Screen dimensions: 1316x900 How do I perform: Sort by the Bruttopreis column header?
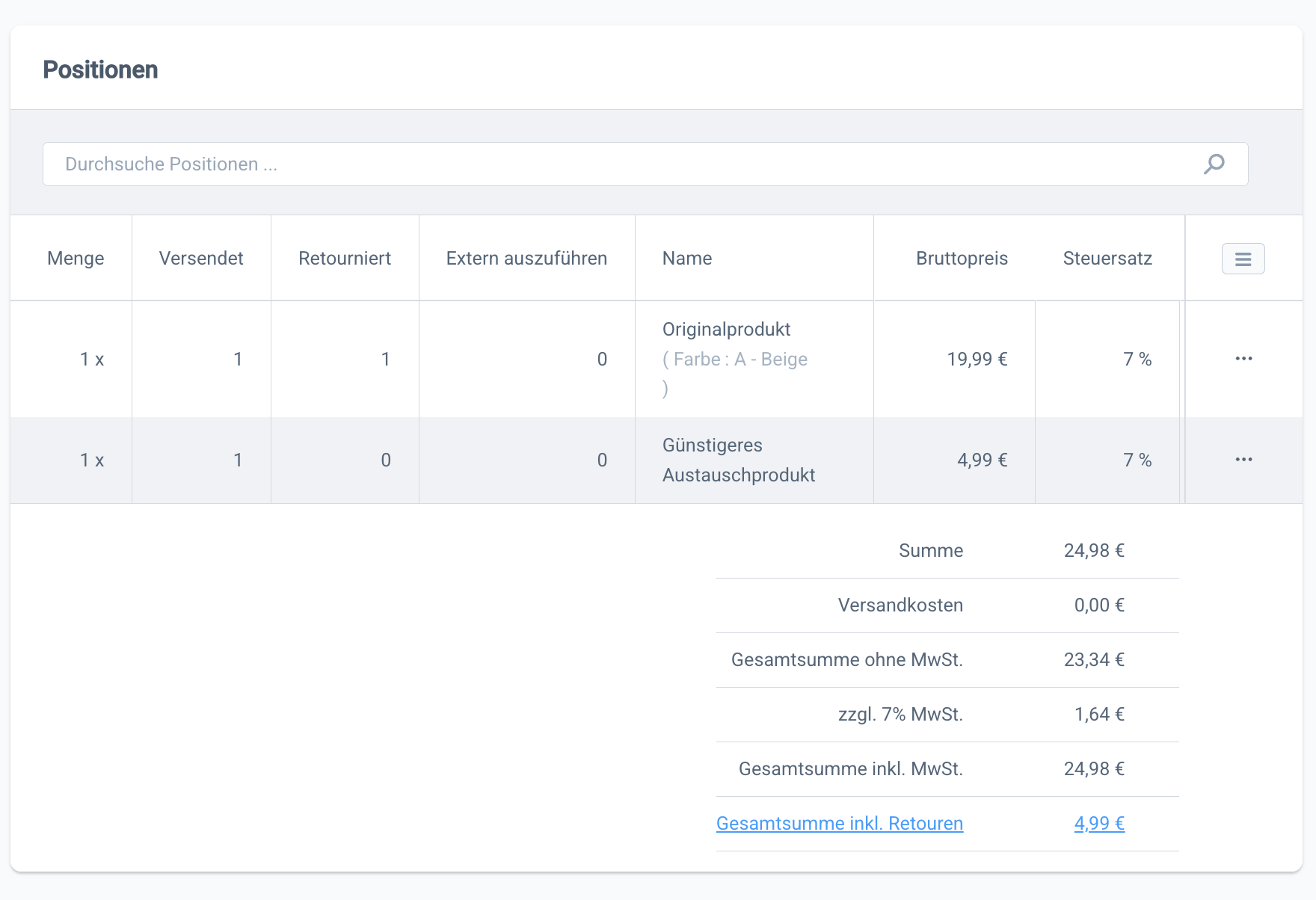click(962, 259)
